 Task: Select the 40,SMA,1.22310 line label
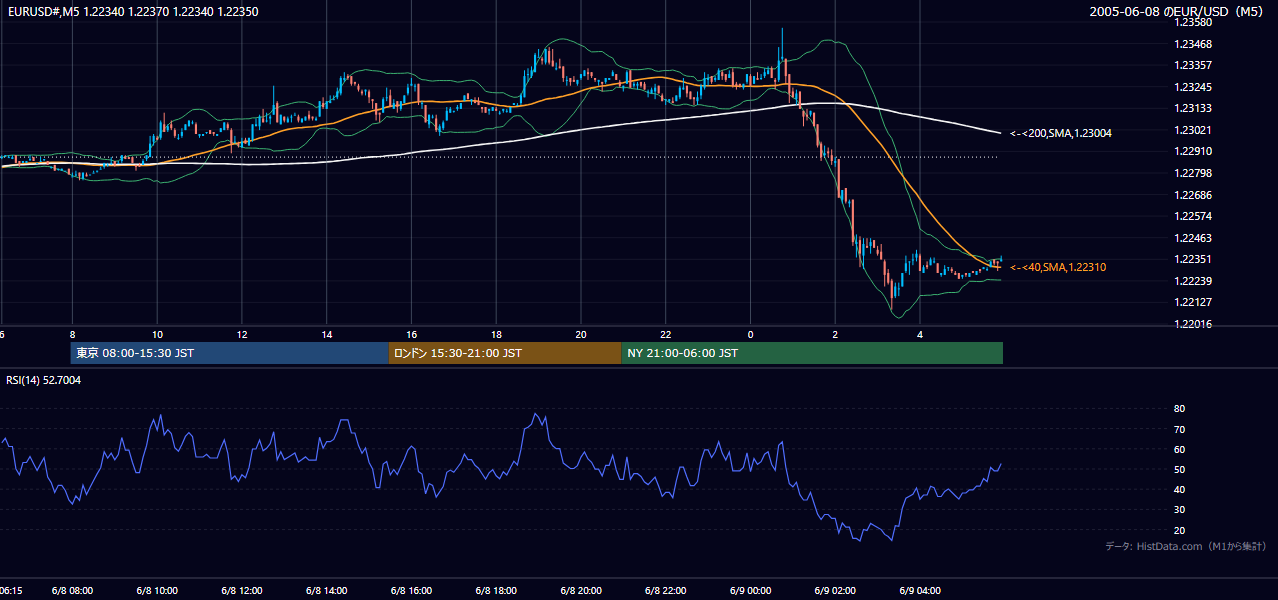(1058, 267)
